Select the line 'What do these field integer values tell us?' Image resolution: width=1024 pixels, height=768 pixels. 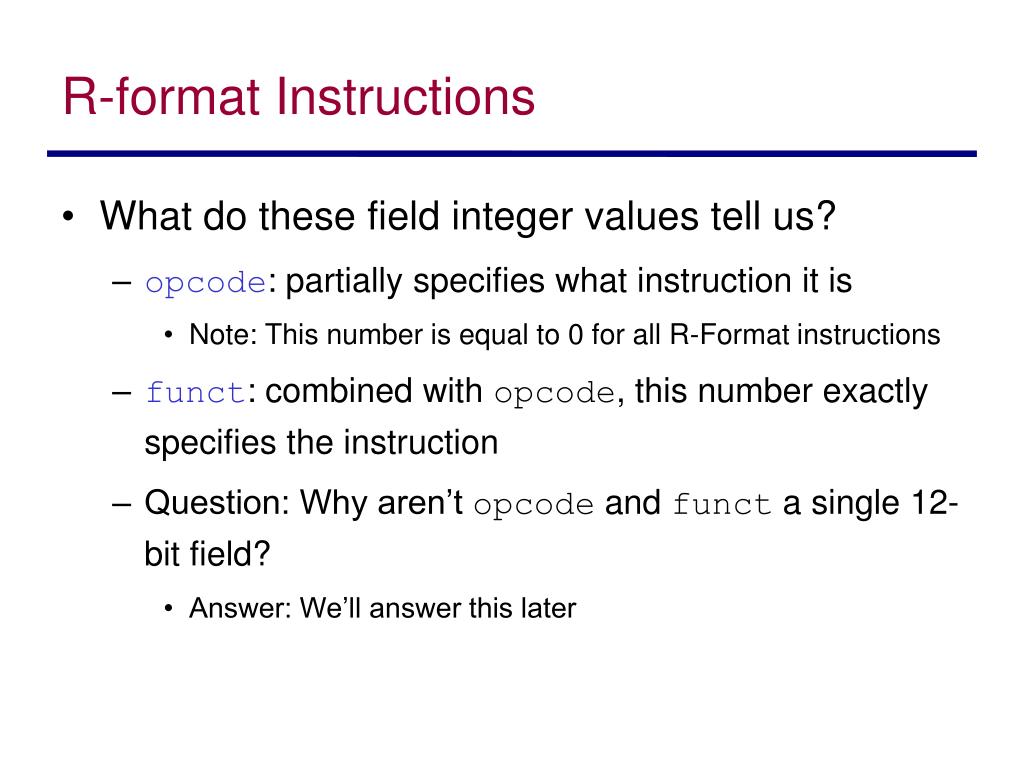[x=468, y=216]
